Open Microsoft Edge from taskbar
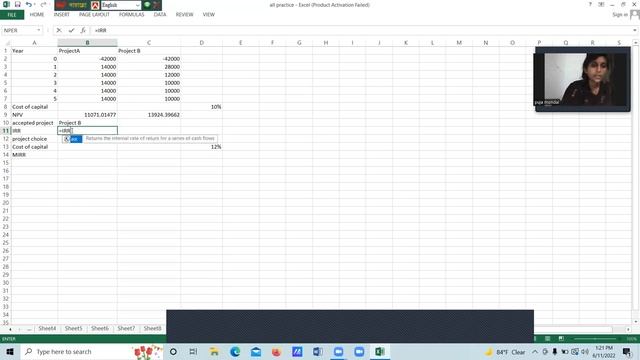The image size is (640, 360). click(235, 351)
